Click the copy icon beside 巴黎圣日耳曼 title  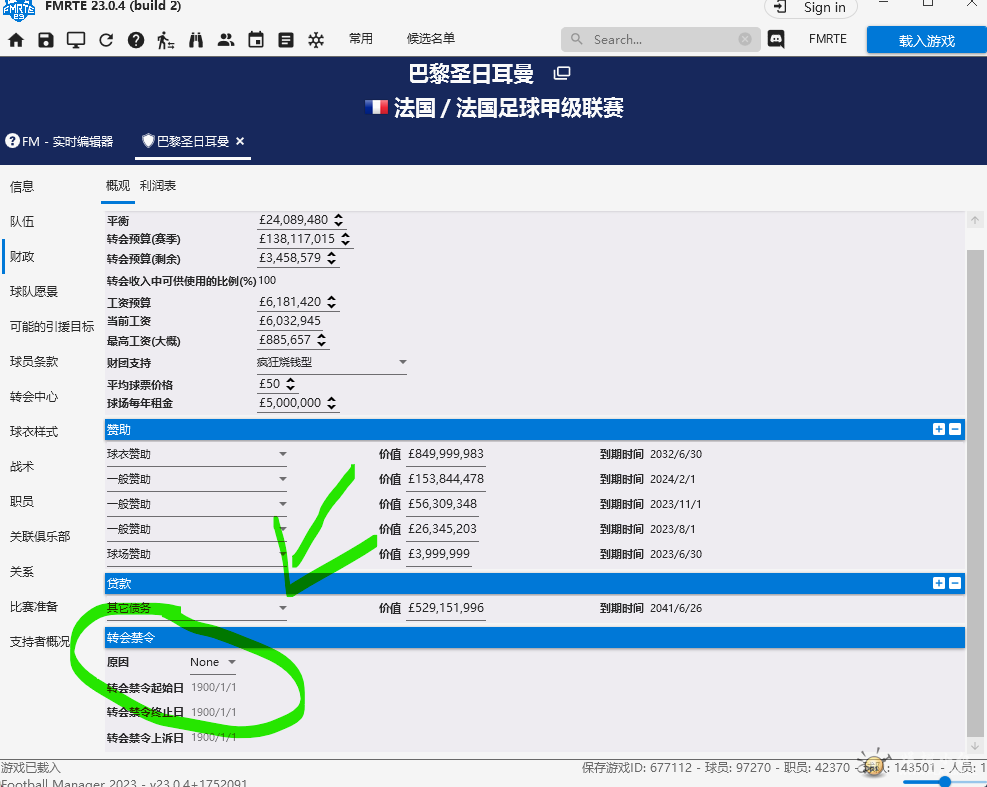click(x=562, y=73)
